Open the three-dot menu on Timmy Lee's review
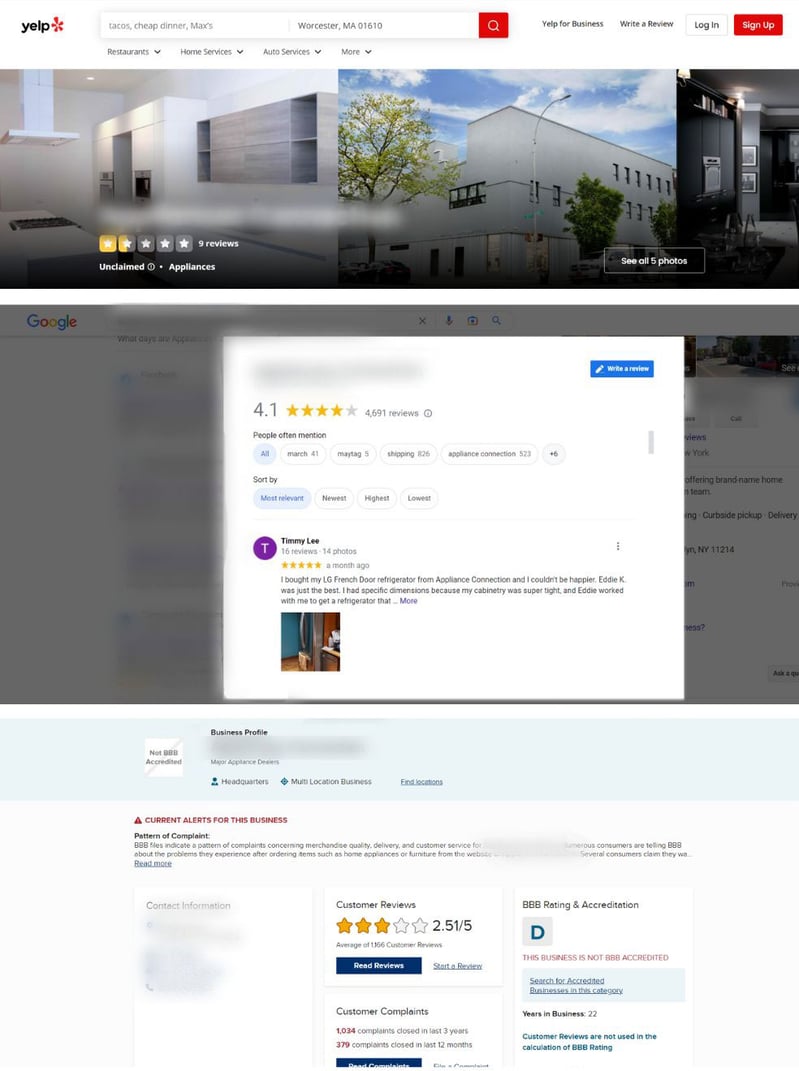This screenshot has height=1071, width=799. coord(618,546)
